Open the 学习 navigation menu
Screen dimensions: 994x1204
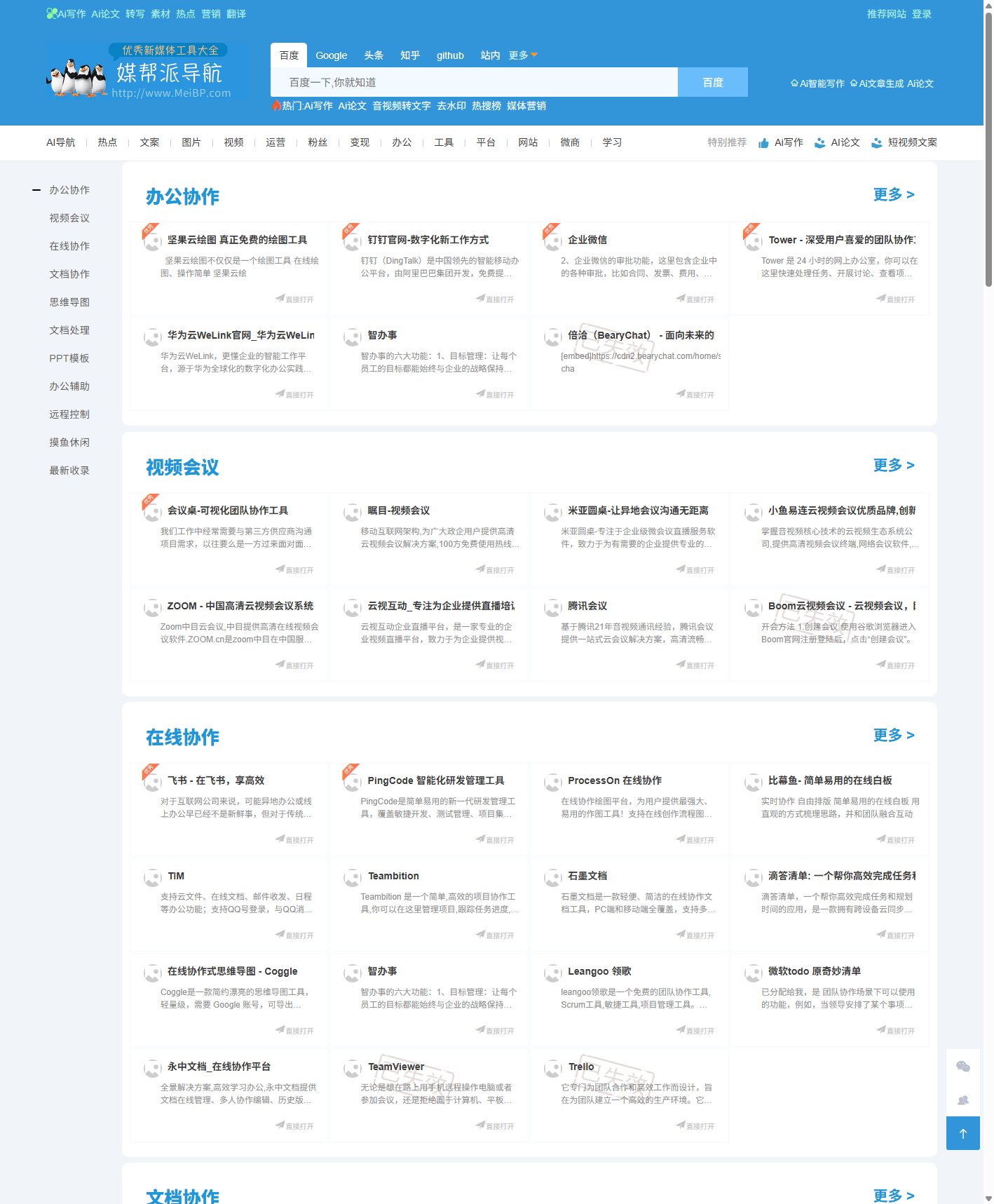click(612, 142)
